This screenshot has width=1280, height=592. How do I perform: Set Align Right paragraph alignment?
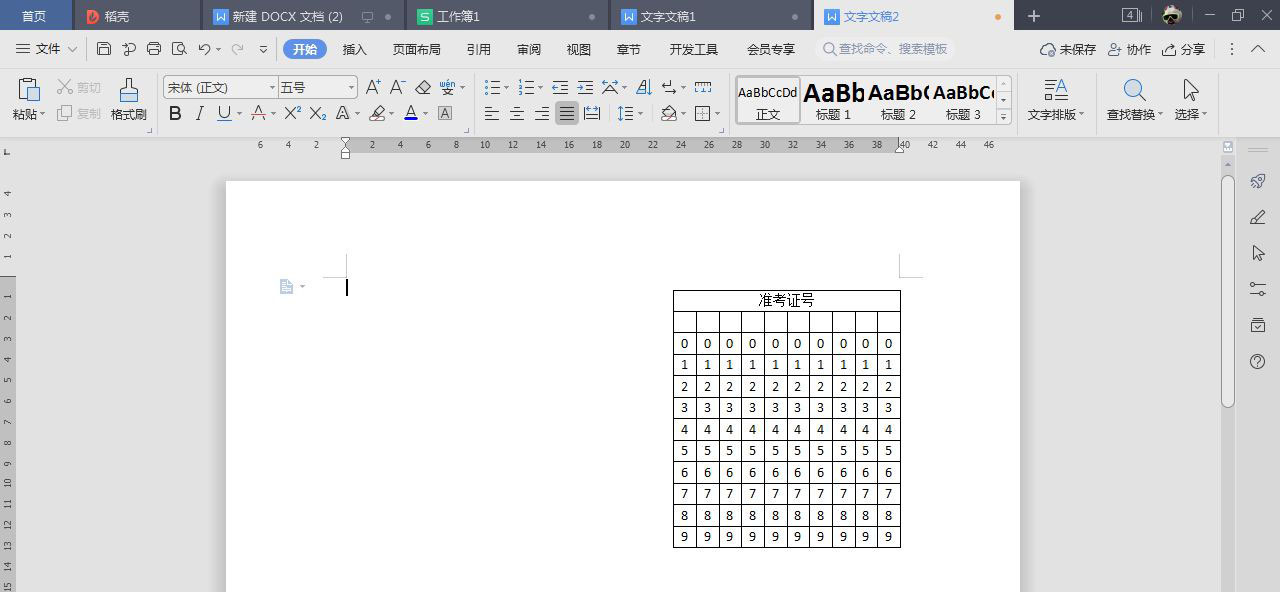[542, 114]
